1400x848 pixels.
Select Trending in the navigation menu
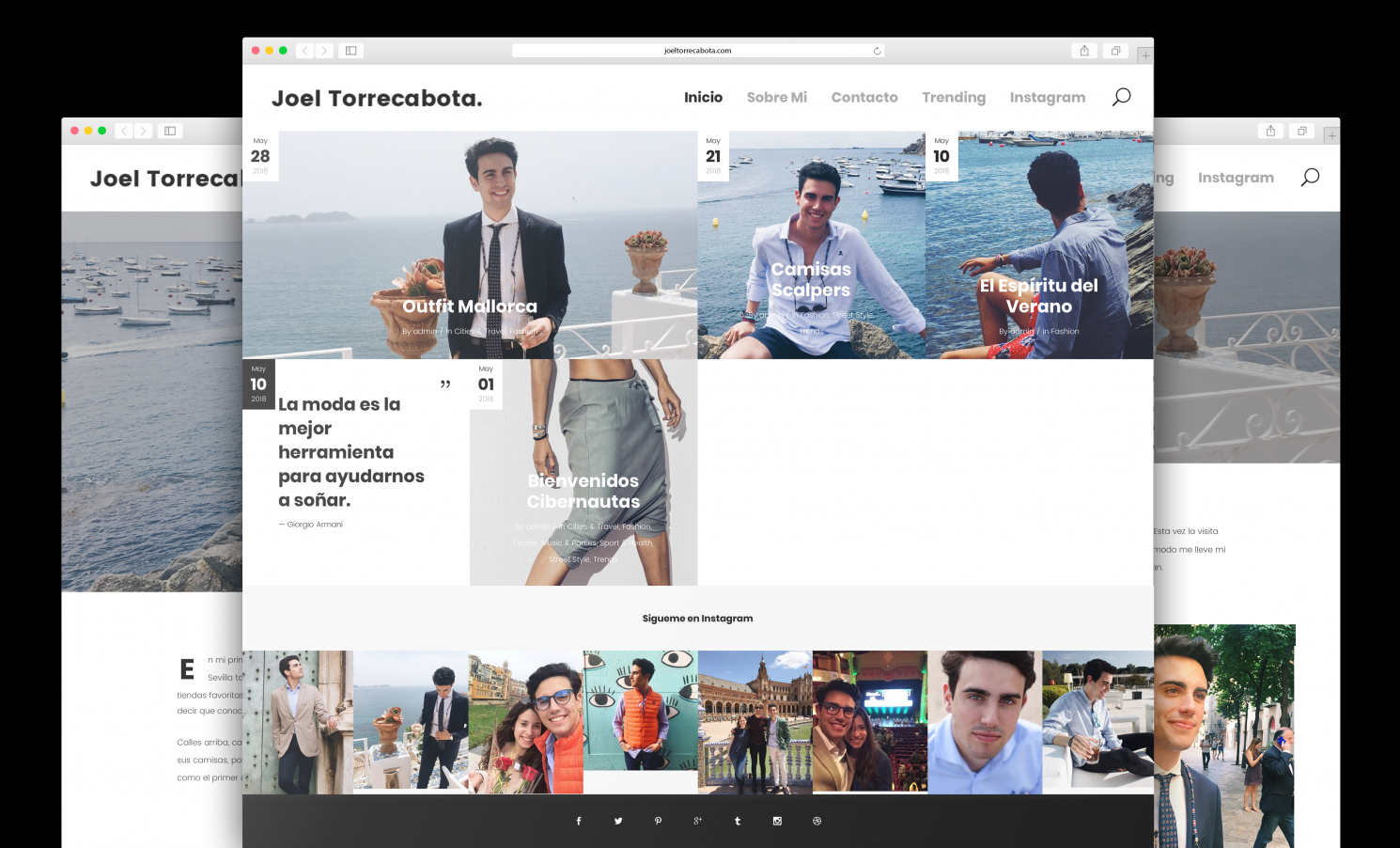(x=953, y=97)
